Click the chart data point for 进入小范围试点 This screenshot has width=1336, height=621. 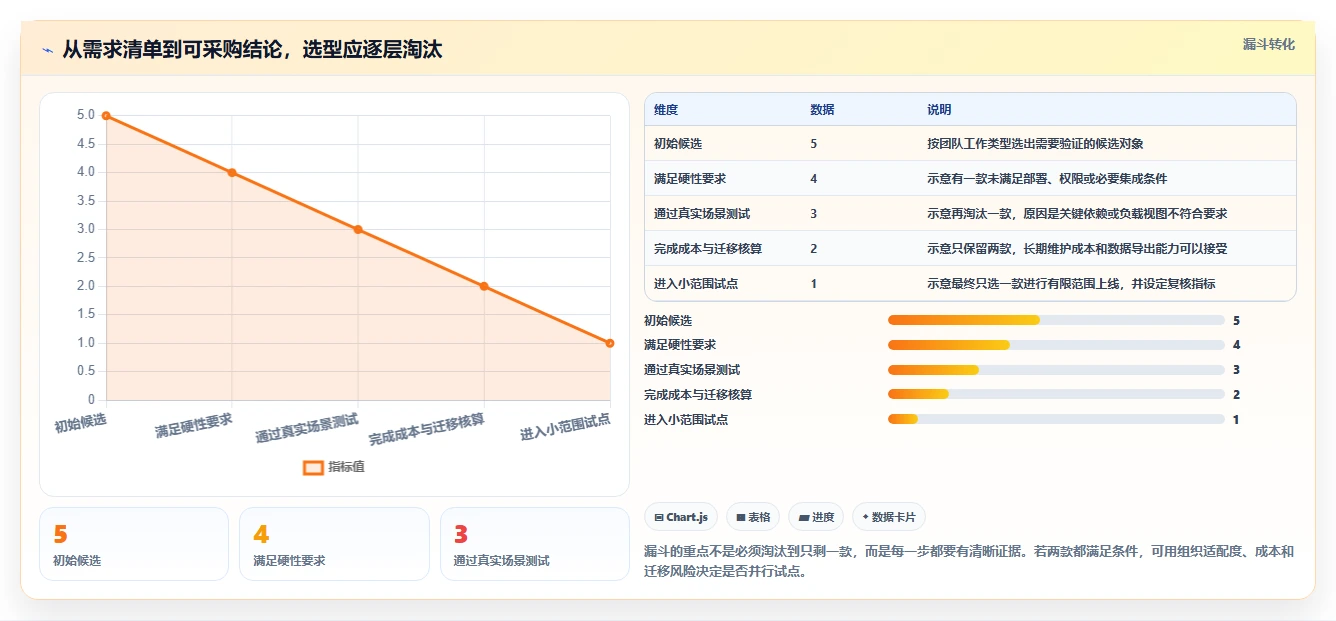pyautogui.click(x=610, y=343)
